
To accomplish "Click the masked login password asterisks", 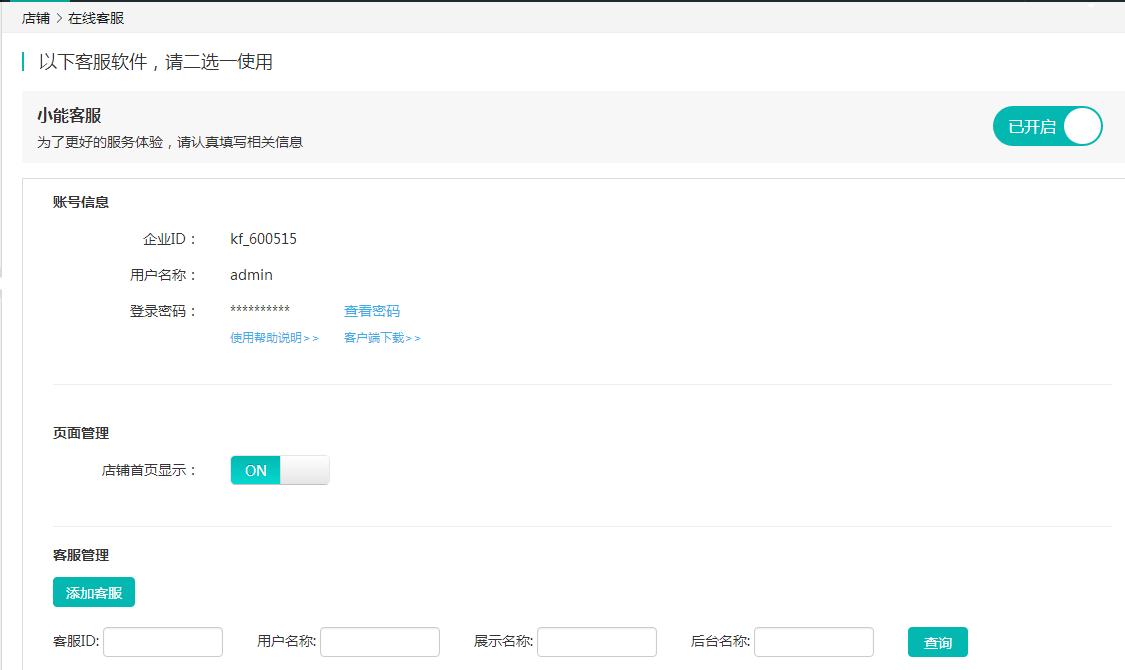I will coord(260,311).
